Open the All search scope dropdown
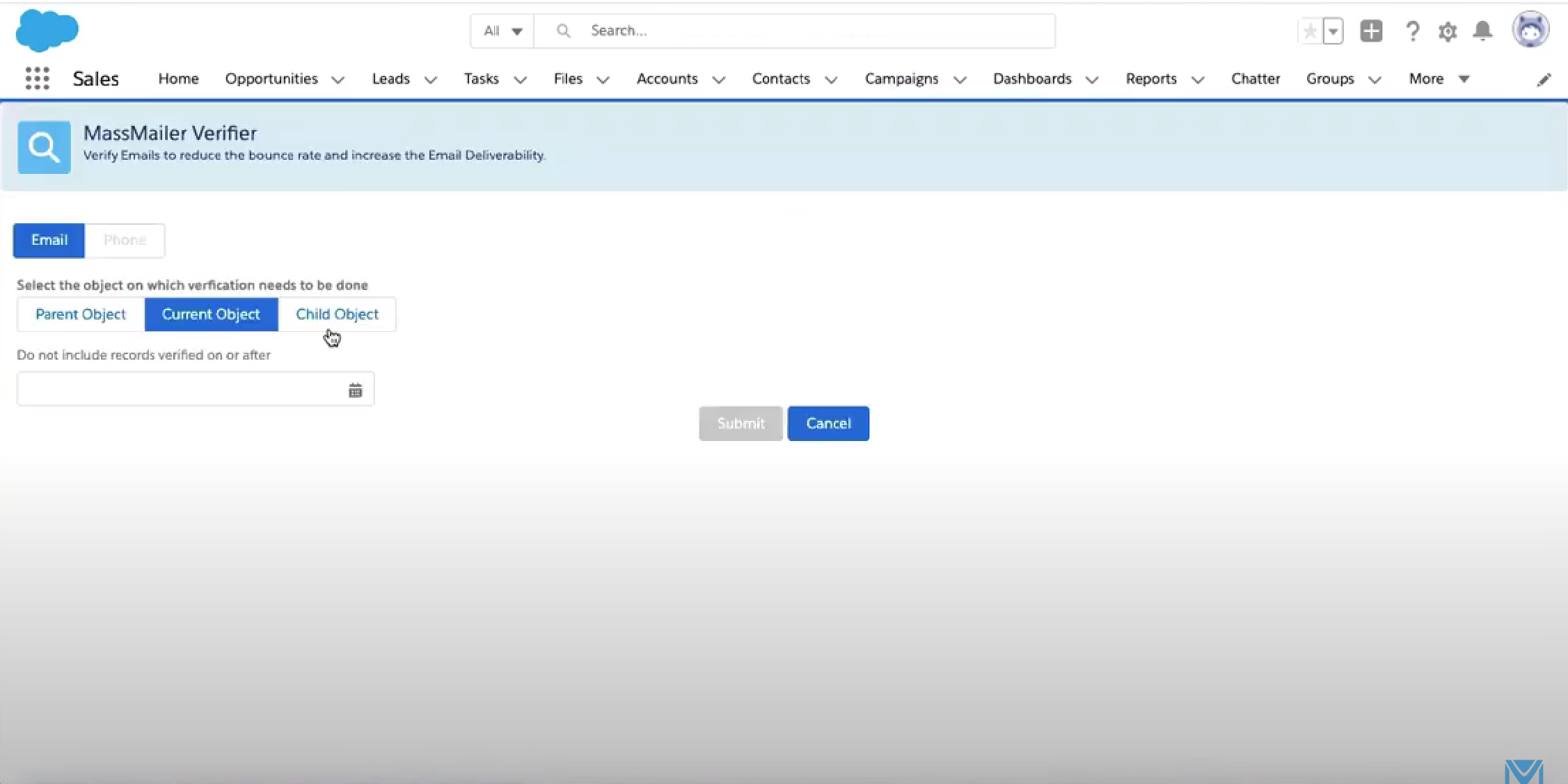1568x784 pixels. point(502,31)
